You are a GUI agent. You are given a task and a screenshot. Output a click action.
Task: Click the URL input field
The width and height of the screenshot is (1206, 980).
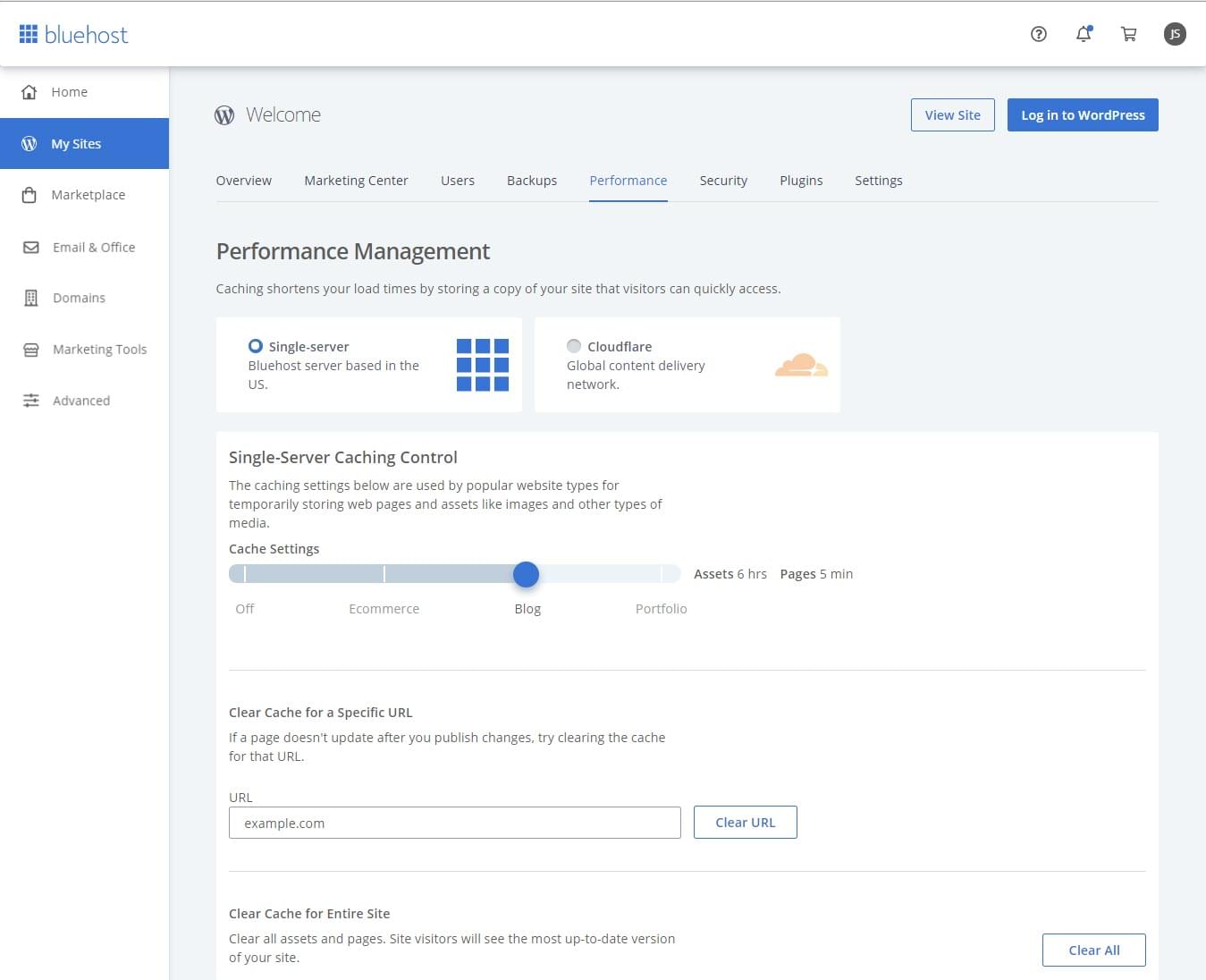pos(455,823)
